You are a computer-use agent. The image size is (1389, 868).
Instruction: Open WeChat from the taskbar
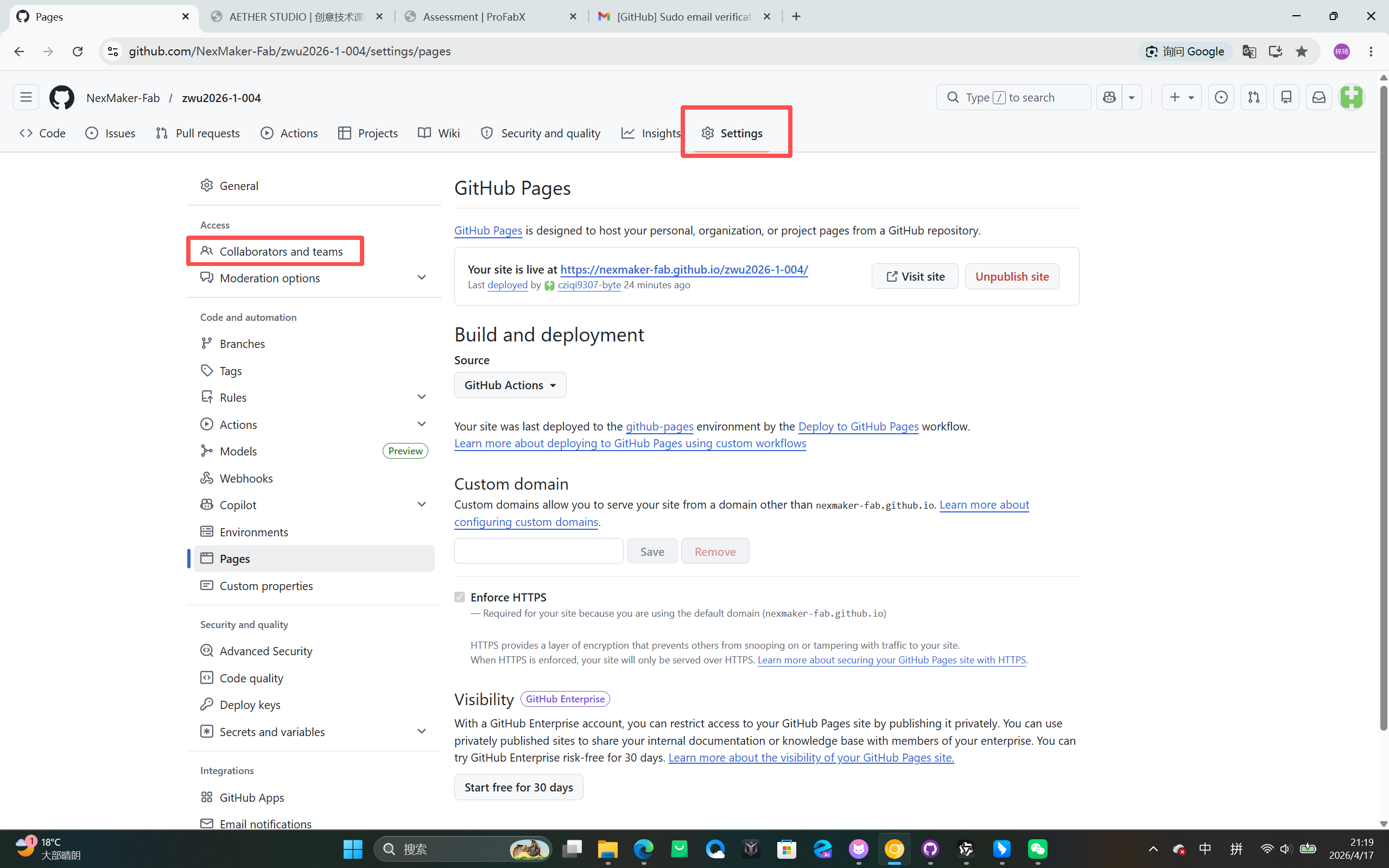click(x=1038, y=849)
